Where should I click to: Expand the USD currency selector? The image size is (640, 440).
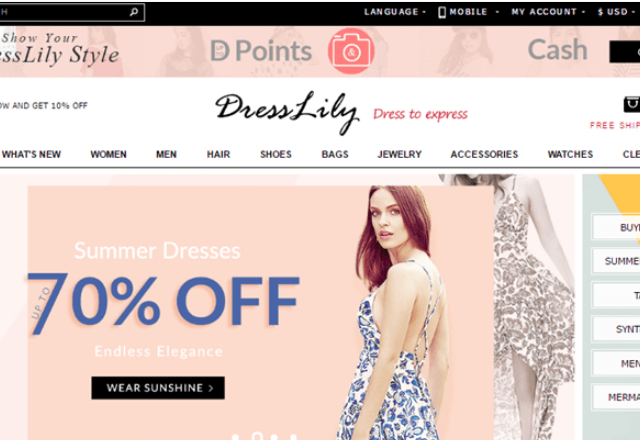pos(616,12)
